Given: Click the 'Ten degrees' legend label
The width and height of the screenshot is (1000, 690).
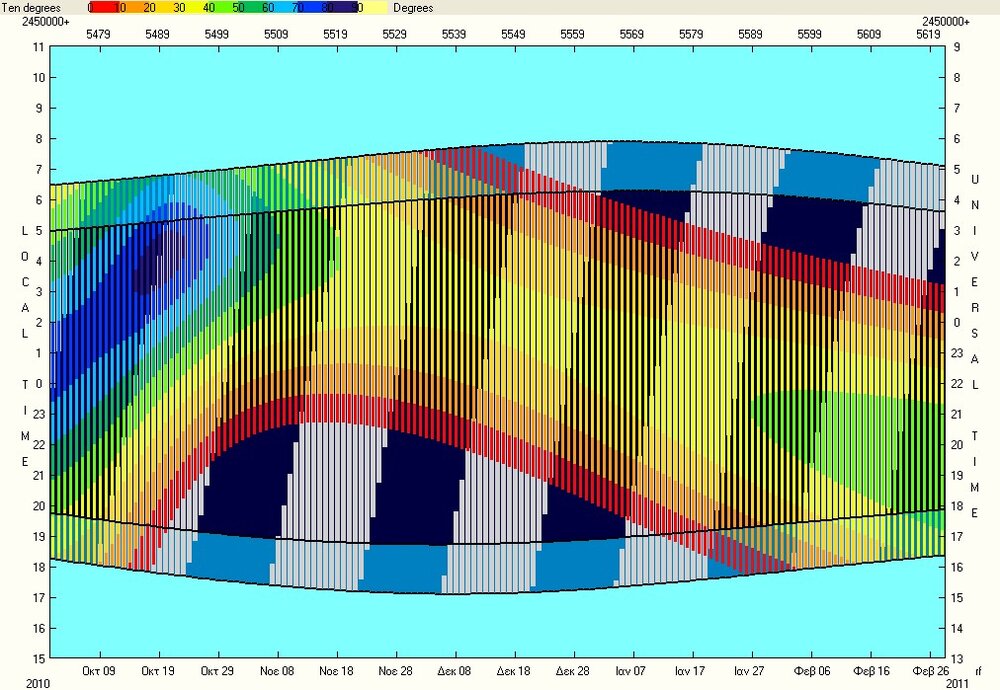Looking at the screenshot, I should (x=30, y=7).
